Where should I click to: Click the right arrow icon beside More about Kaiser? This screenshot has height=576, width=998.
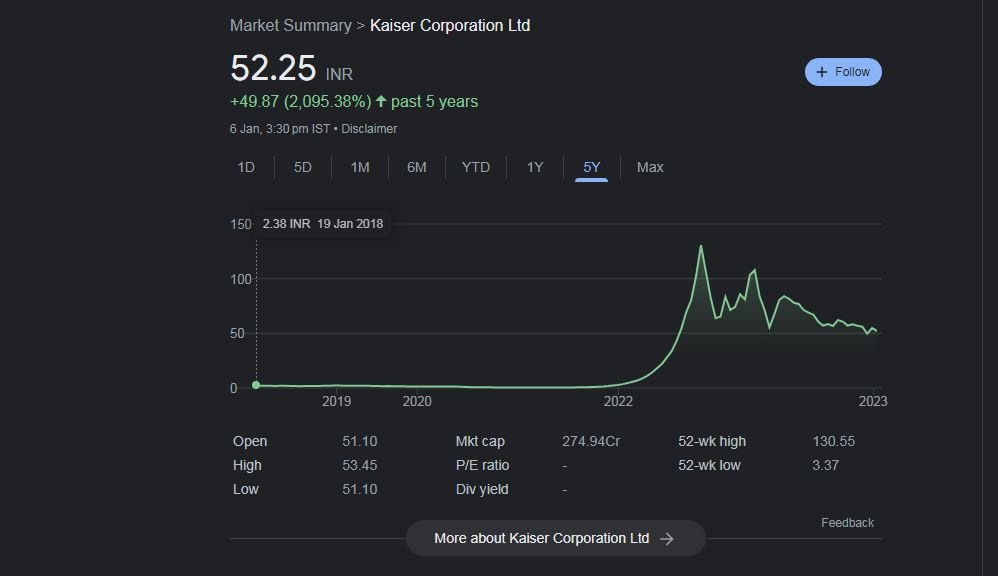667,539
